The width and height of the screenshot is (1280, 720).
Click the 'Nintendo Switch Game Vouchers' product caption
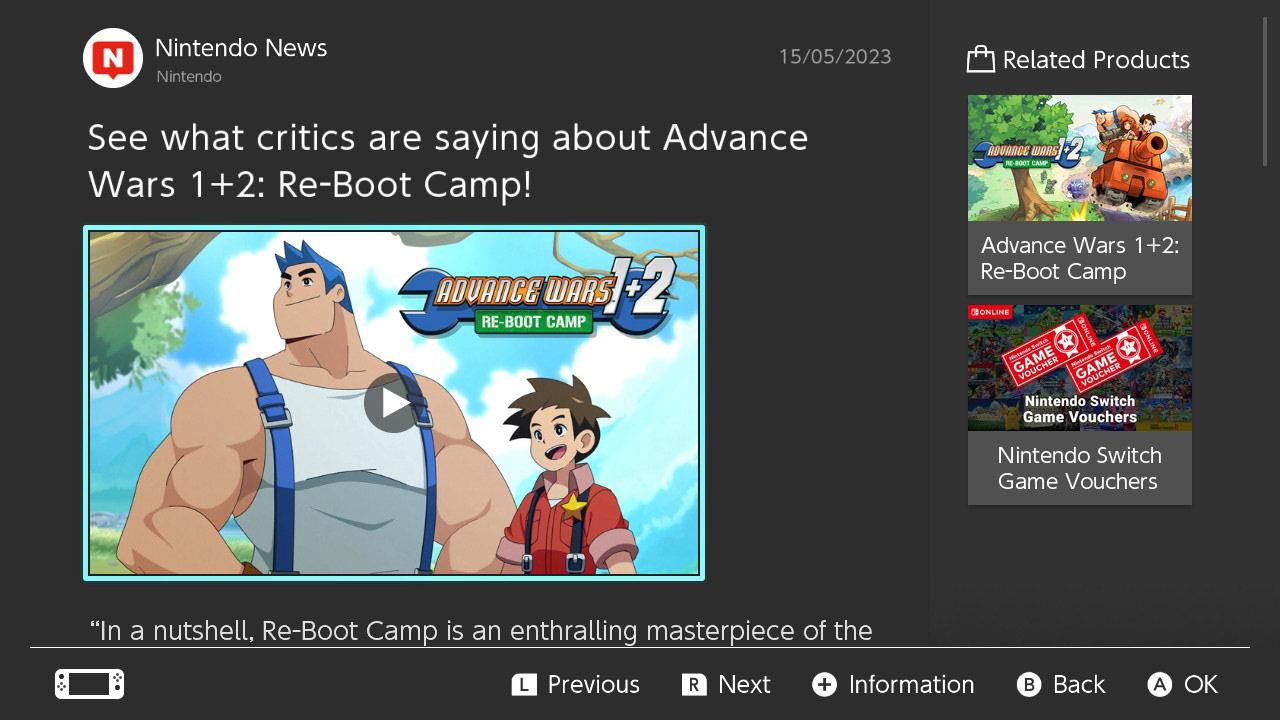[x=1080, y=468]
